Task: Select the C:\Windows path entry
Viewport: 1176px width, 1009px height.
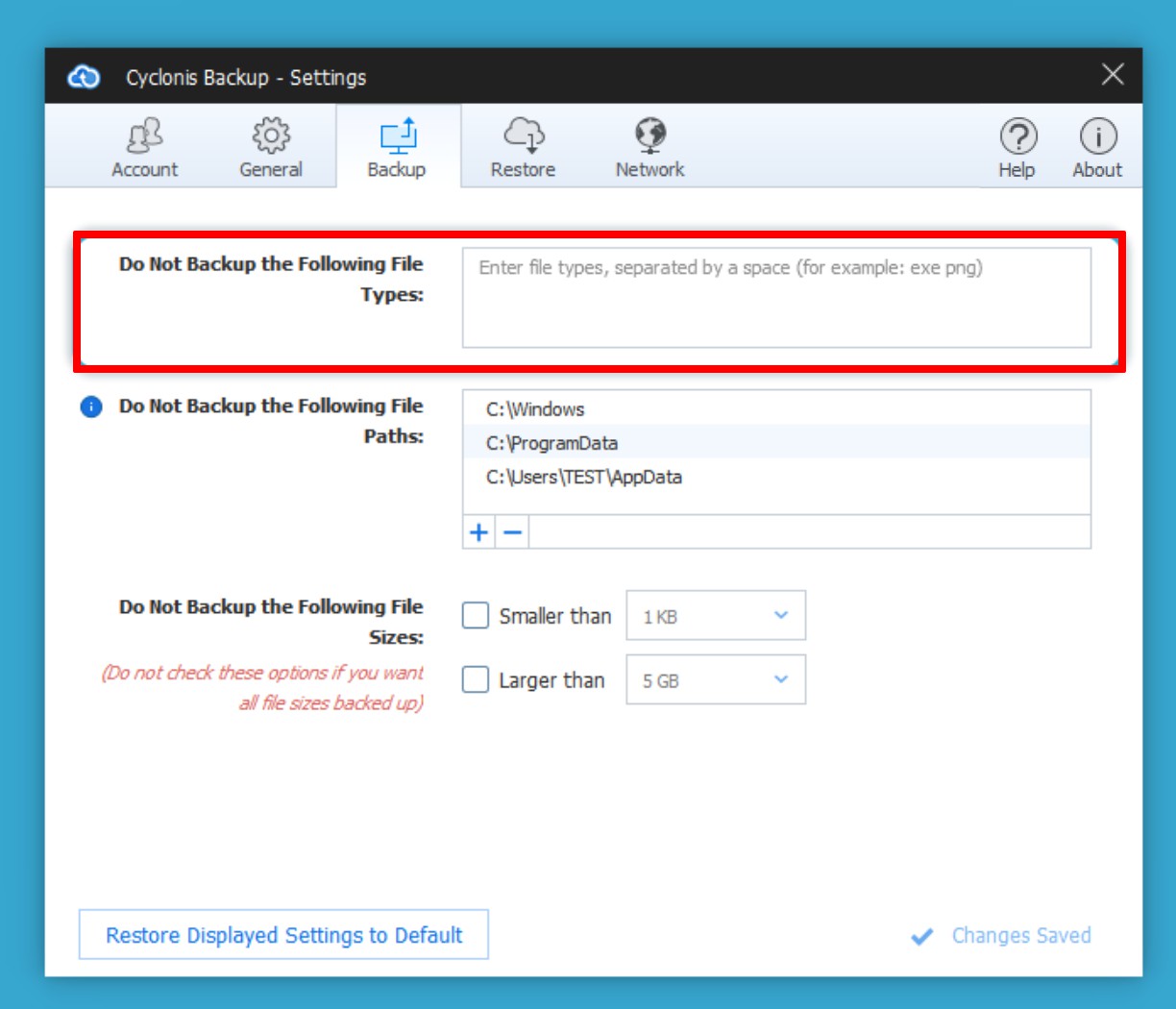Action: tap(535, 409)
